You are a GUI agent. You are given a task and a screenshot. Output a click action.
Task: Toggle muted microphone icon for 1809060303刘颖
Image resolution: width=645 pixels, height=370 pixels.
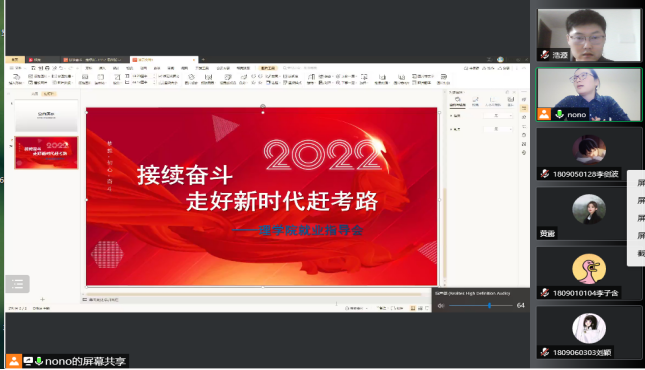click(x=545, y=352)
